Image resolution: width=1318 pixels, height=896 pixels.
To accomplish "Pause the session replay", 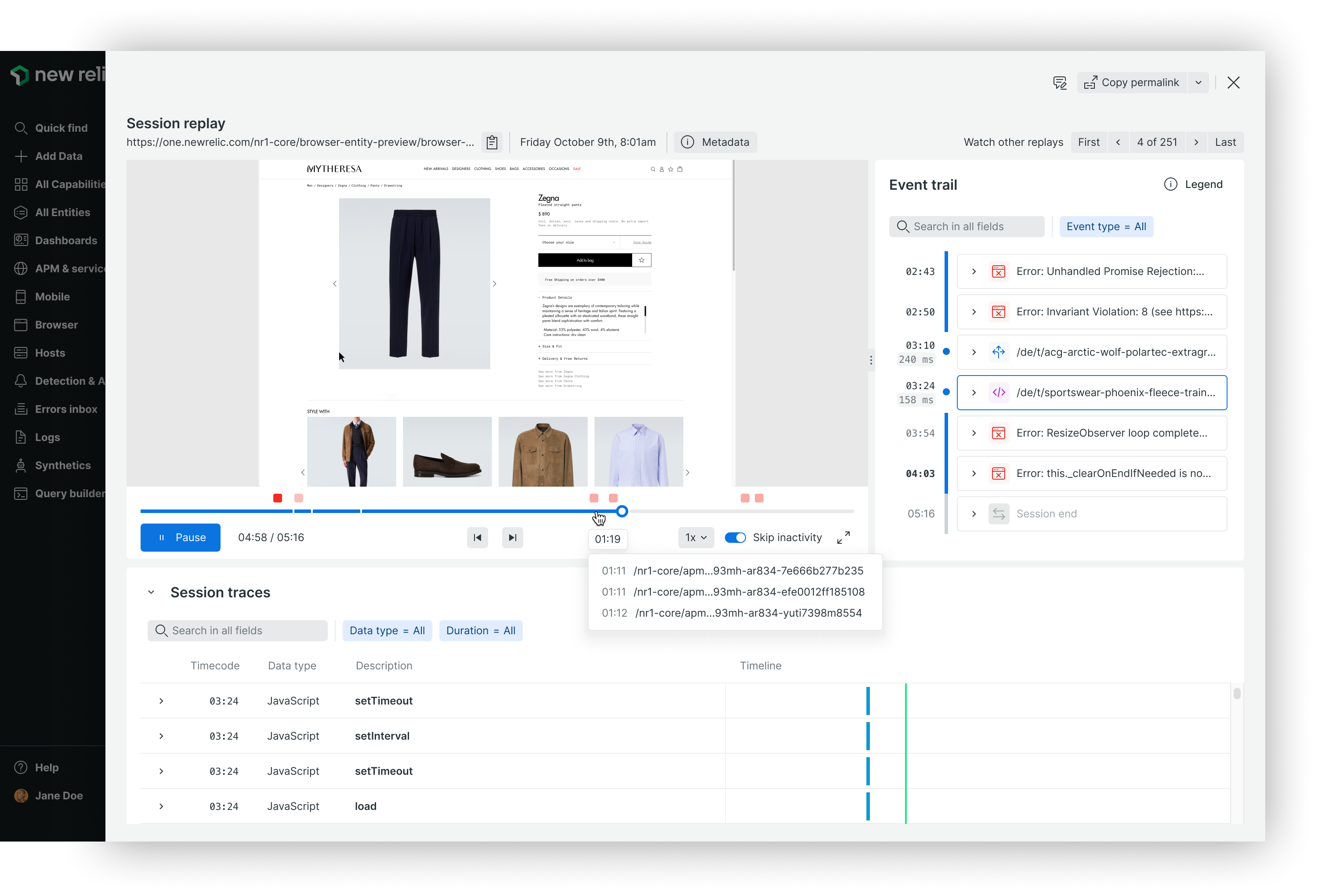I will pyautogui.click(x=180, y=538).
